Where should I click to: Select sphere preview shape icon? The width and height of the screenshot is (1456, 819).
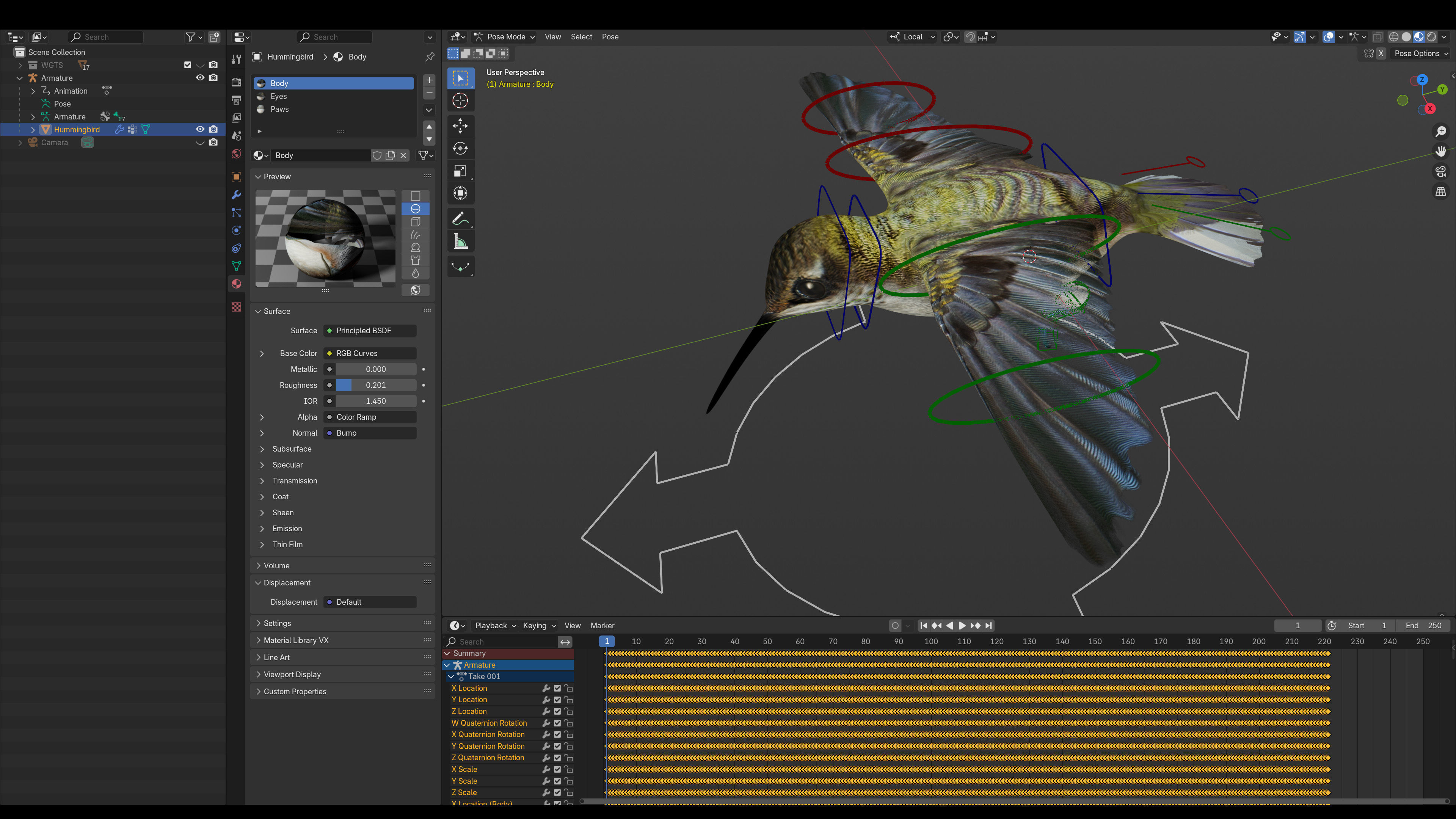pyautogui.click(x=416, y=209)
